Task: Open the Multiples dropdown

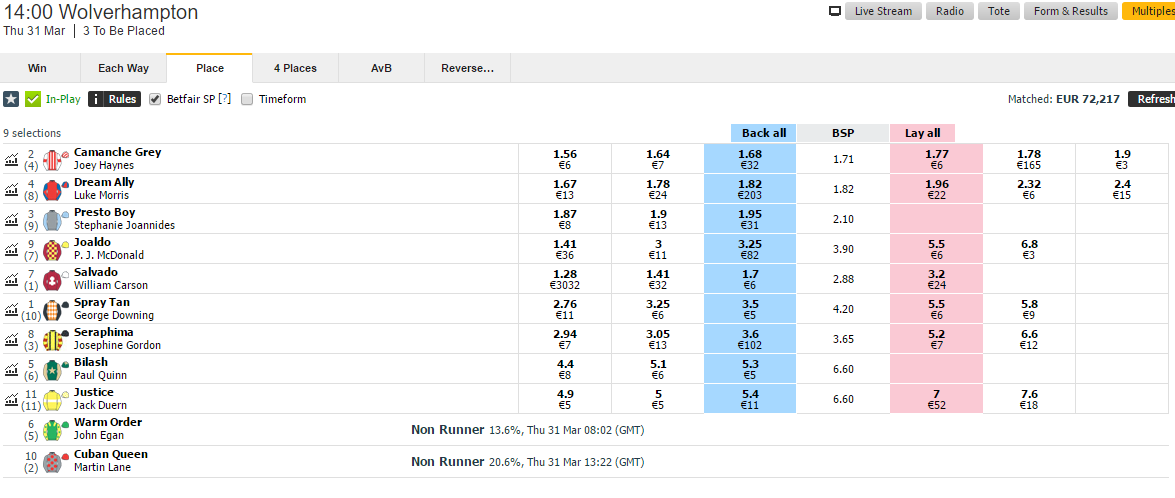Action: 1148,11
